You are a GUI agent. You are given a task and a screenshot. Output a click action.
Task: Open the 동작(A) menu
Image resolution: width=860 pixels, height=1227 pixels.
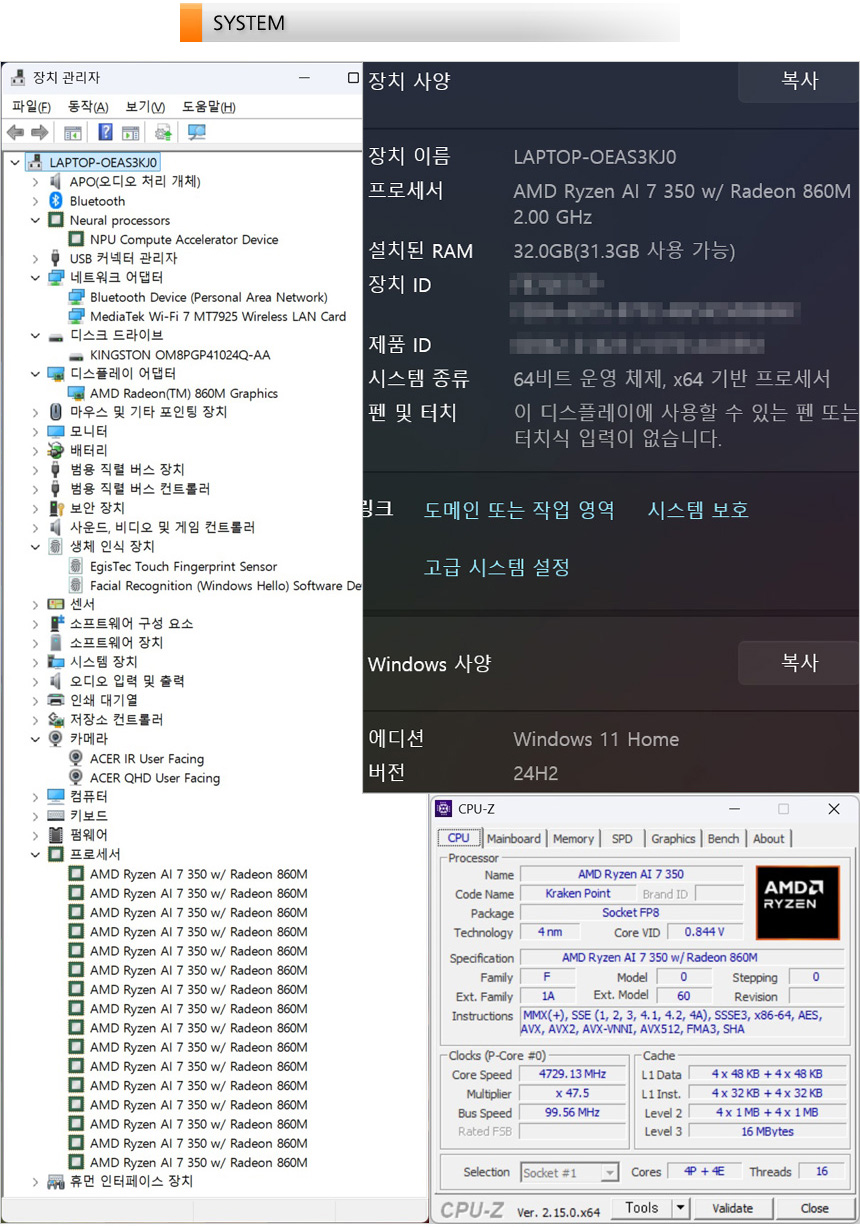tap(88, 107)
